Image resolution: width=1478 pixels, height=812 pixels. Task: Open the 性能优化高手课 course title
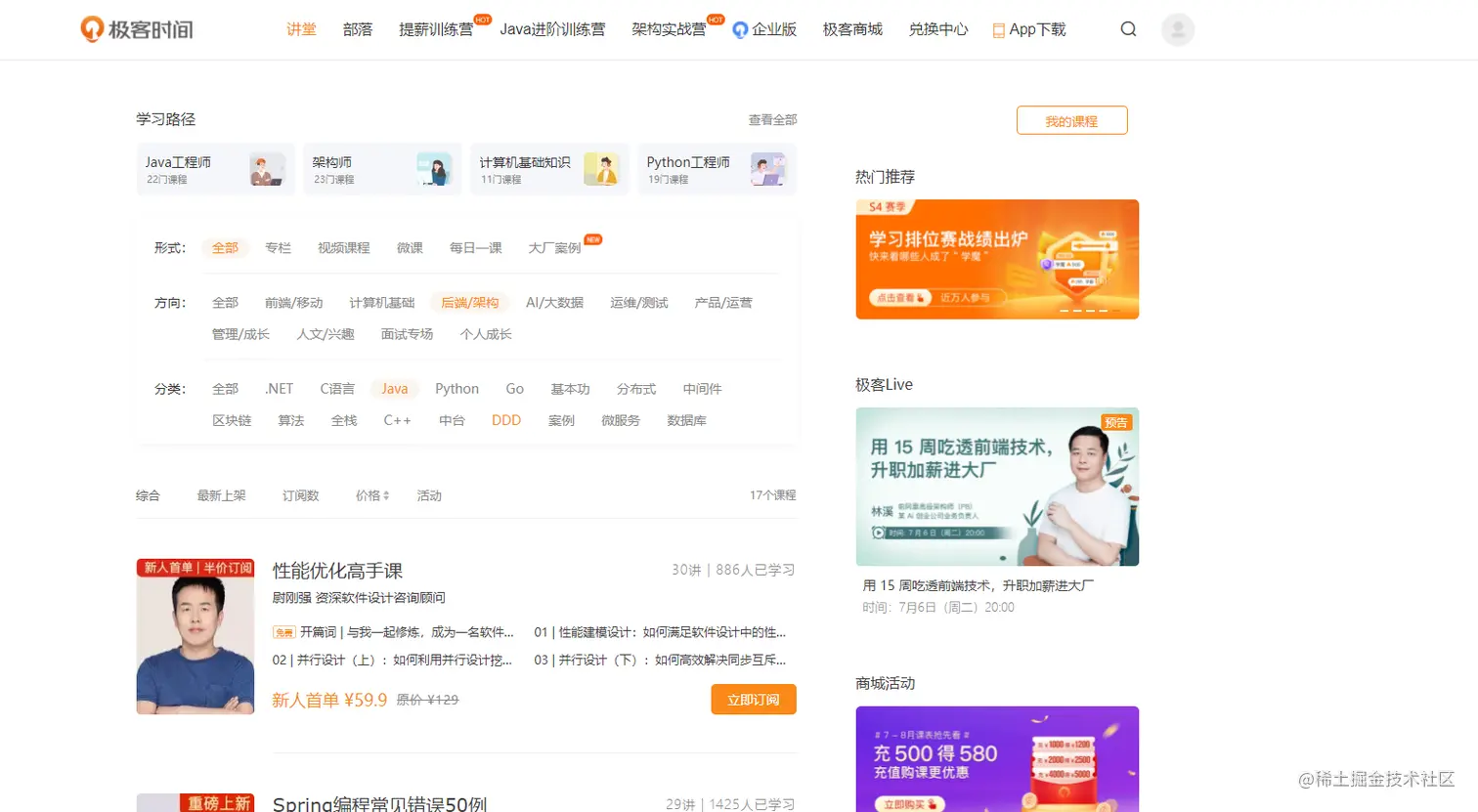coord(337,571)
